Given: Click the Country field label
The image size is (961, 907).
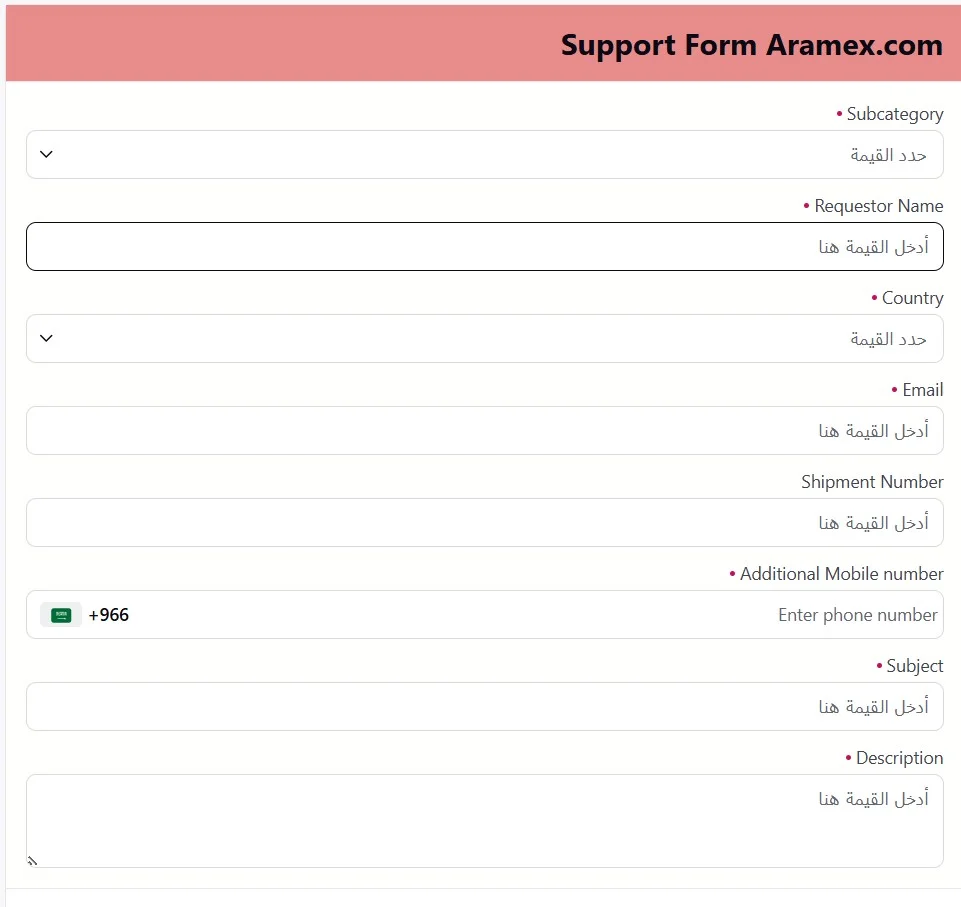Looking at the screenshot, I should click(912, 298).
